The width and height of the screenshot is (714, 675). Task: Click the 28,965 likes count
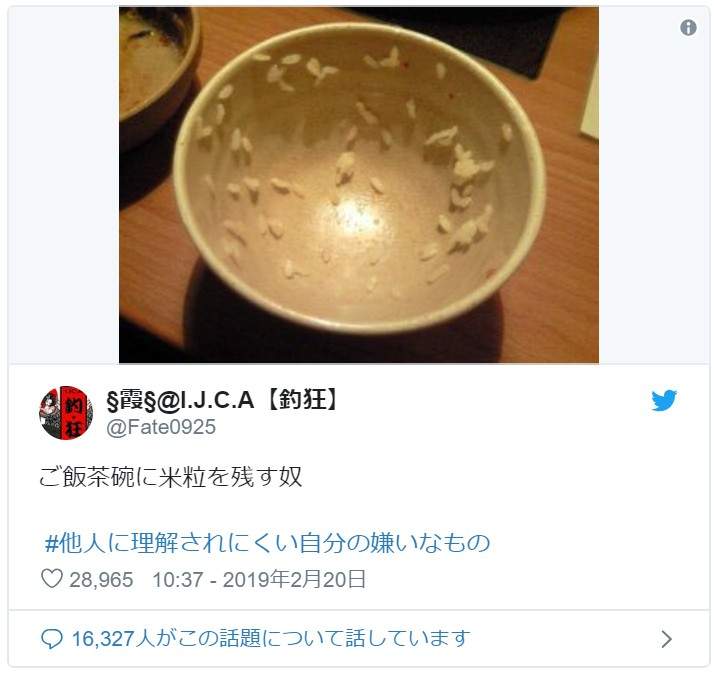point(101,580)
